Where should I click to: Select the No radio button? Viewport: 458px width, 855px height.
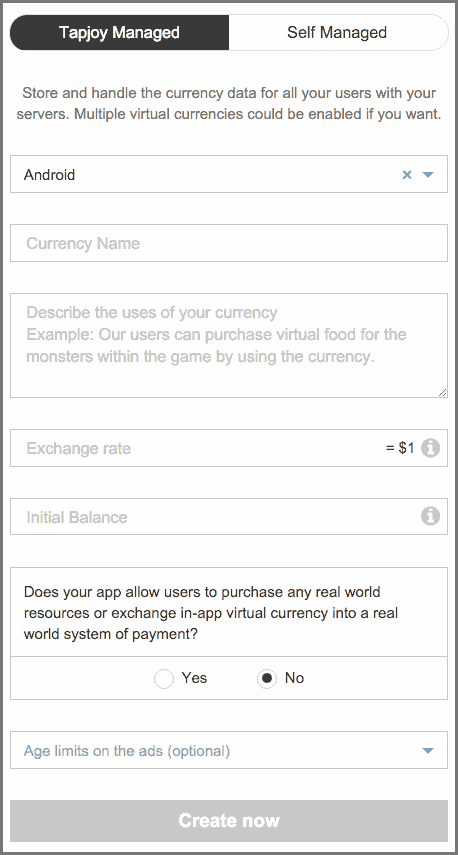pos(267,679)
